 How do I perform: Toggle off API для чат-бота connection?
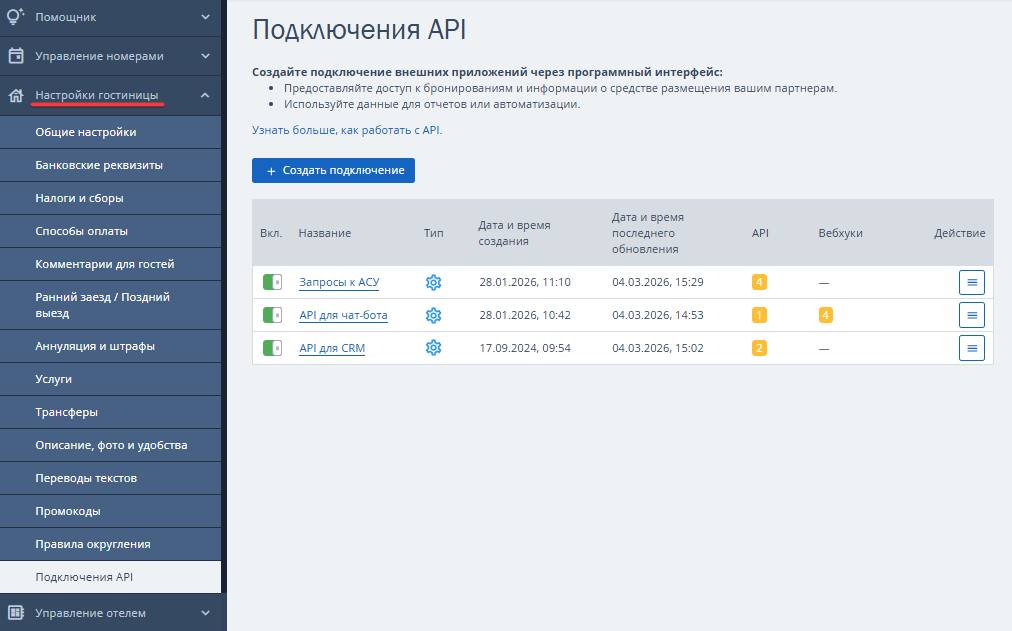click(x=272, y=315)
